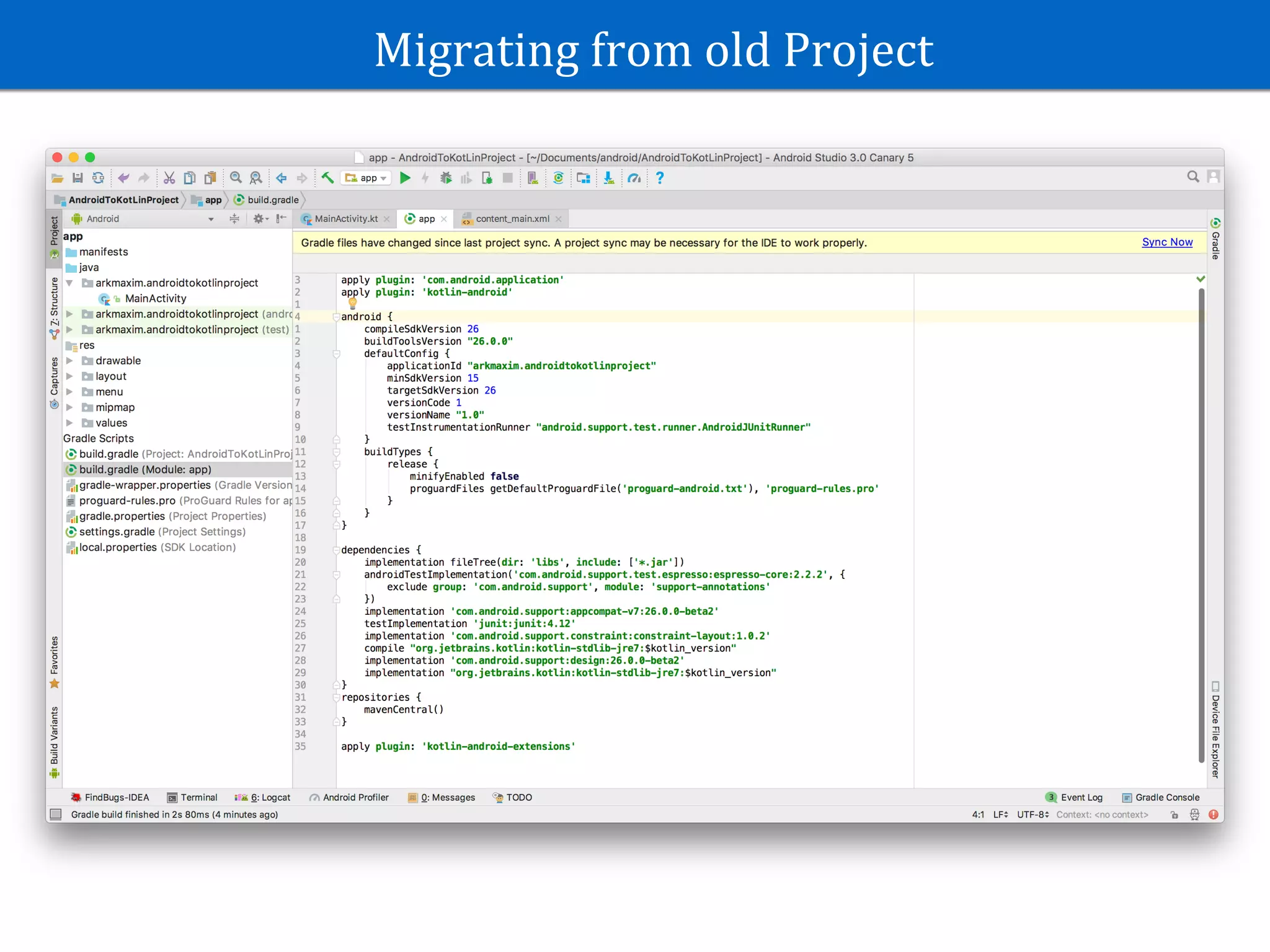Navigate back with the blue arrow
The image size is (1270, 952).
pos(282,178)
